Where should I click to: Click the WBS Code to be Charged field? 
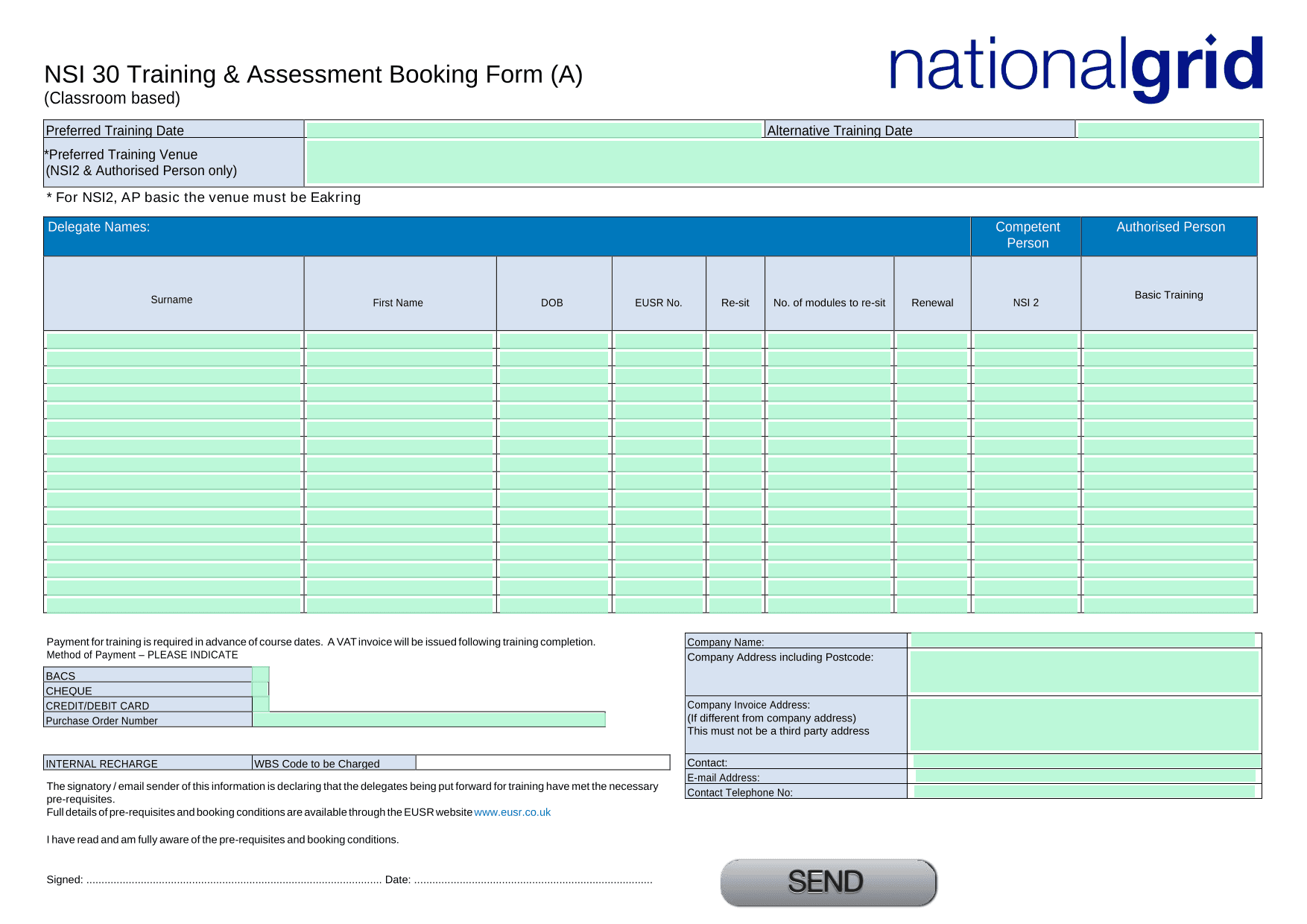click(542, 762)
